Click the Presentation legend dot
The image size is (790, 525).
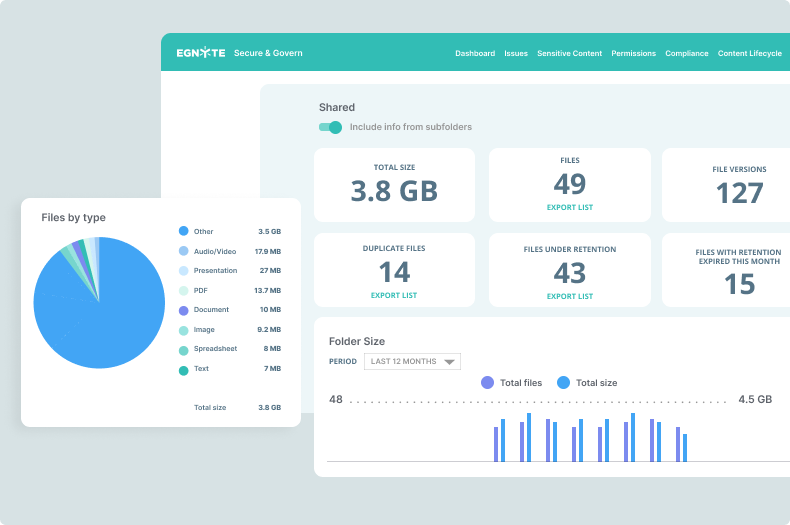(x=183, y=271)
